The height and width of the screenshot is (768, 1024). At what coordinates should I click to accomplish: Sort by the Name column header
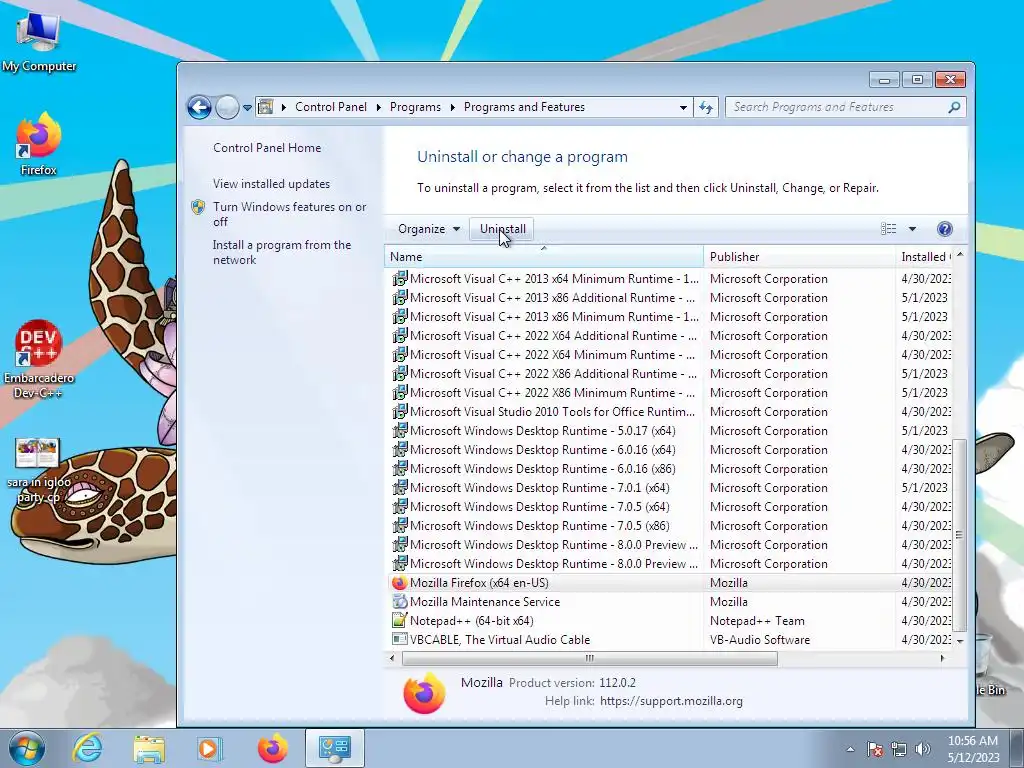tap(543, 257)
